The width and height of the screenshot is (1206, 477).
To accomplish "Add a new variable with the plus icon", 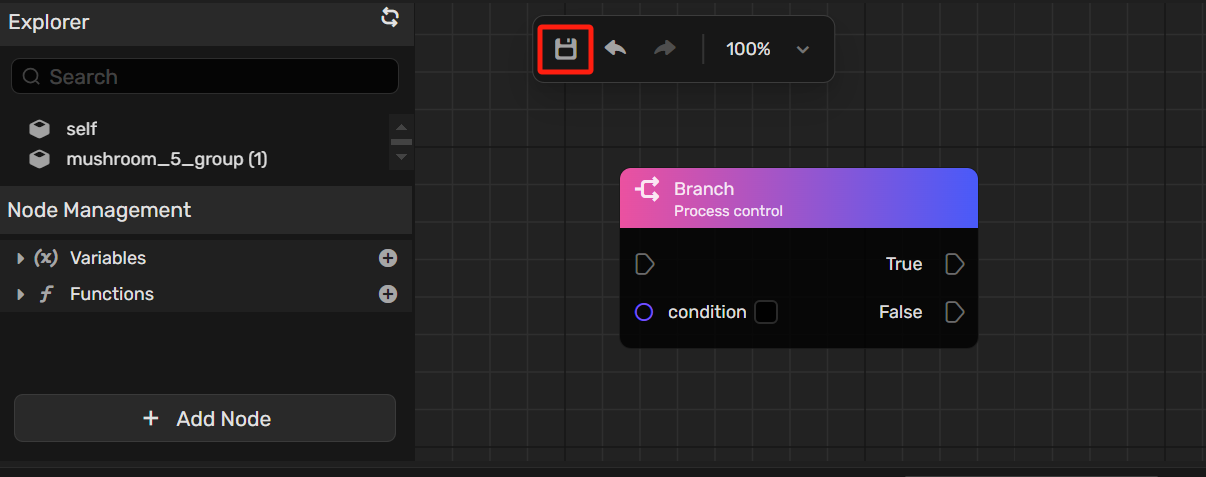I will 388,258.
